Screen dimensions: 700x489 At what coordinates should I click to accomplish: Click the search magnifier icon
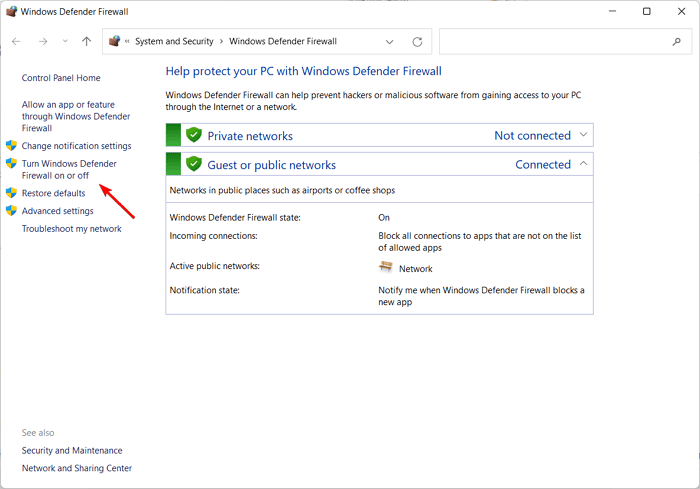click(x=676, y=42)
